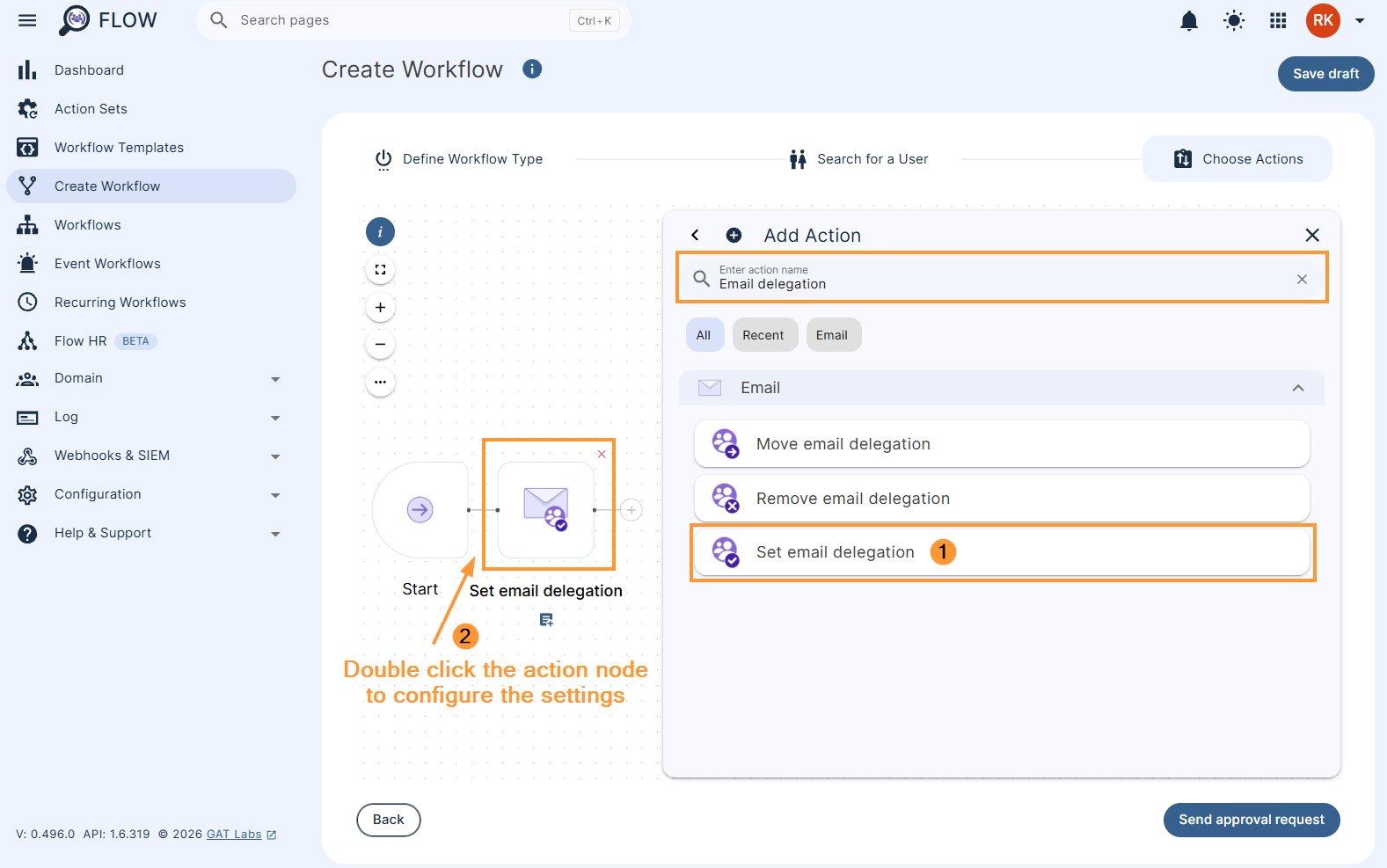Choose Remove email delegation action
The width and height of the screenshot is (1387, 868).
click(1002, 499)
